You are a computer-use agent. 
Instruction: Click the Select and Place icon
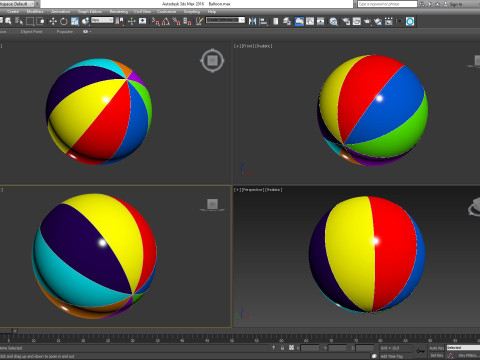[x=86, y=21]
